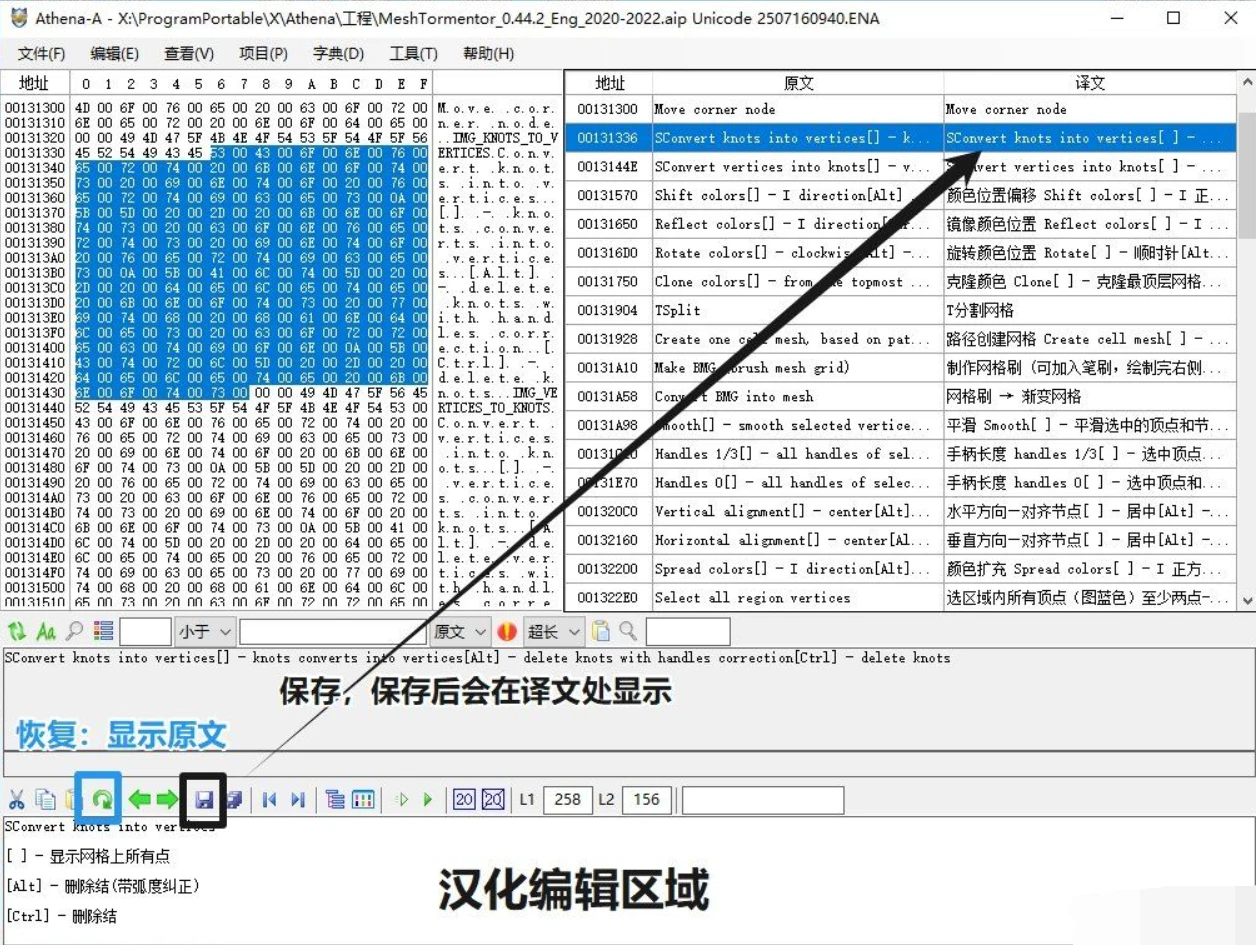
Task: Jump to first entry icon
Action: tap(269, 799)
